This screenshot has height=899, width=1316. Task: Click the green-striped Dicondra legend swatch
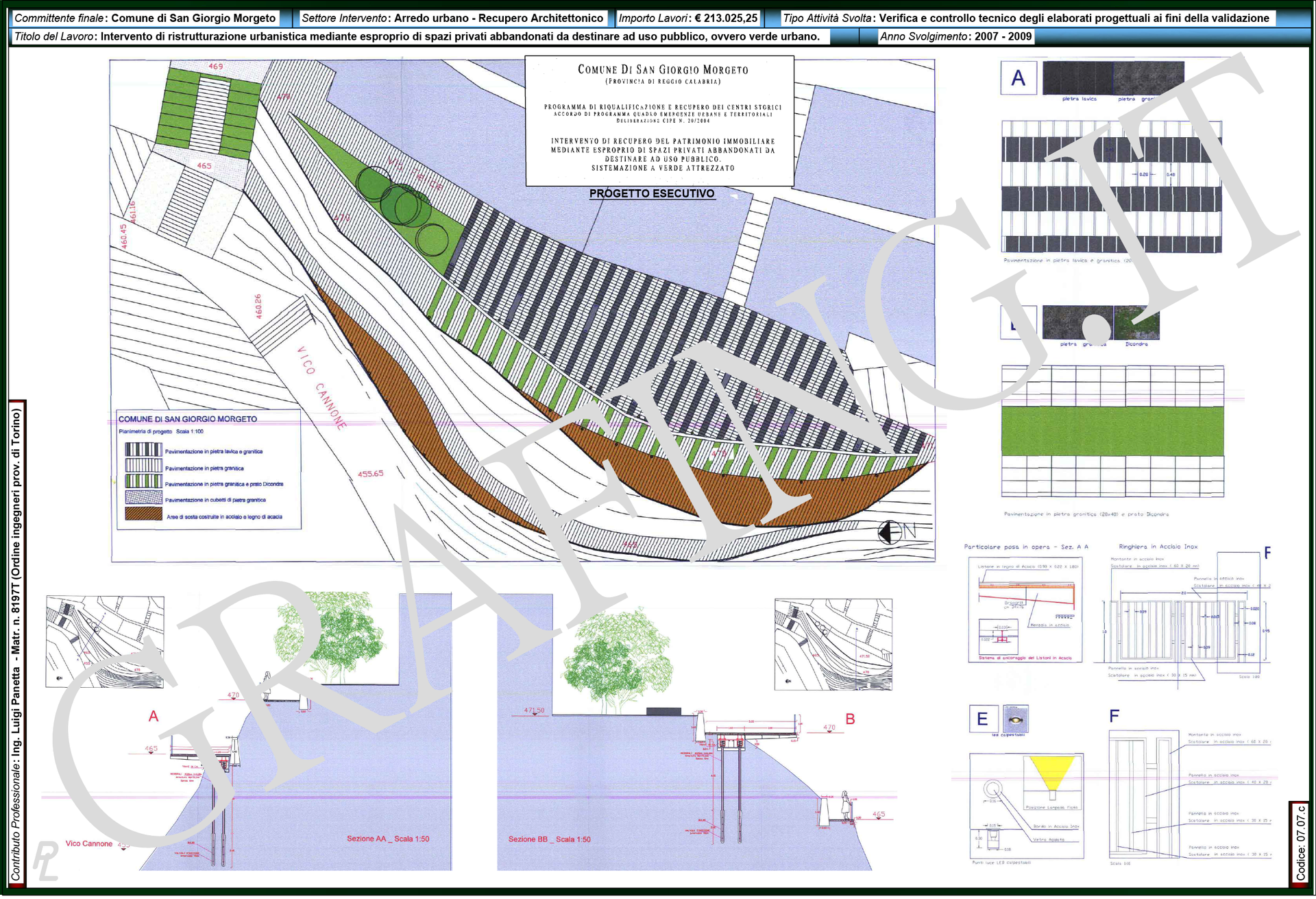tap(144, 483)
